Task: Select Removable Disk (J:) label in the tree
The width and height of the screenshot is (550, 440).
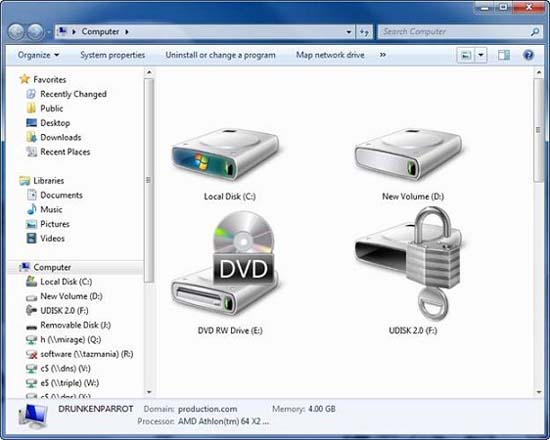Action: coord(75,325)
